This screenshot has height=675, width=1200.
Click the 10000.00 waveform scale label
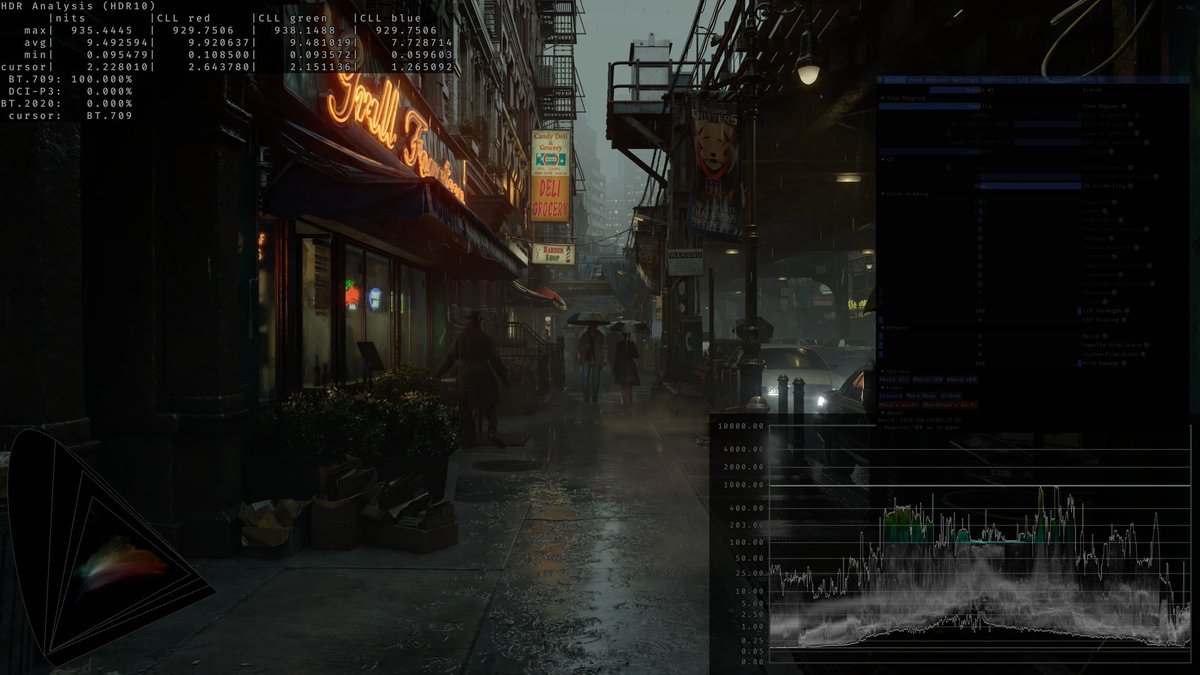click(741, 426)
